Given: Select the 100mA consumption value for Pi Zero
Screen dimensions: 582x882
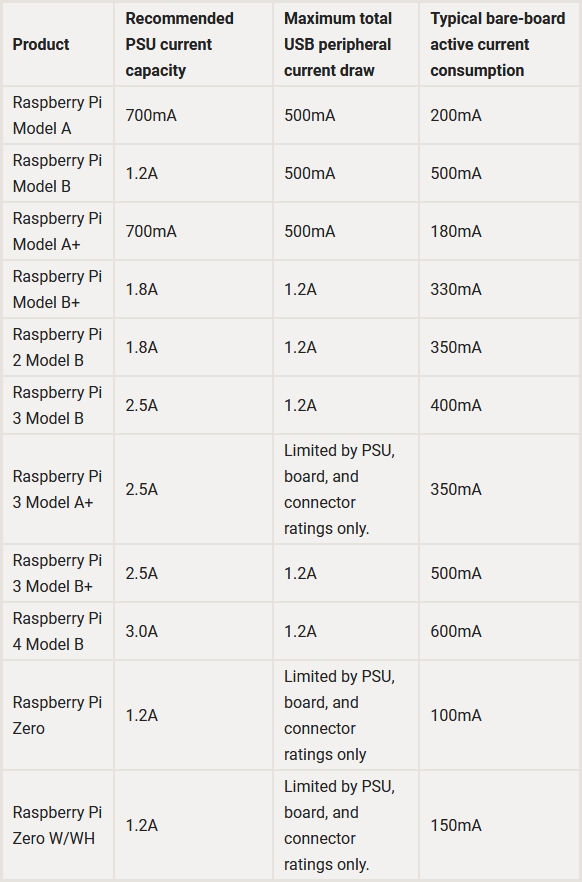Looking at the screenshot, I should [x=456, y=716].
